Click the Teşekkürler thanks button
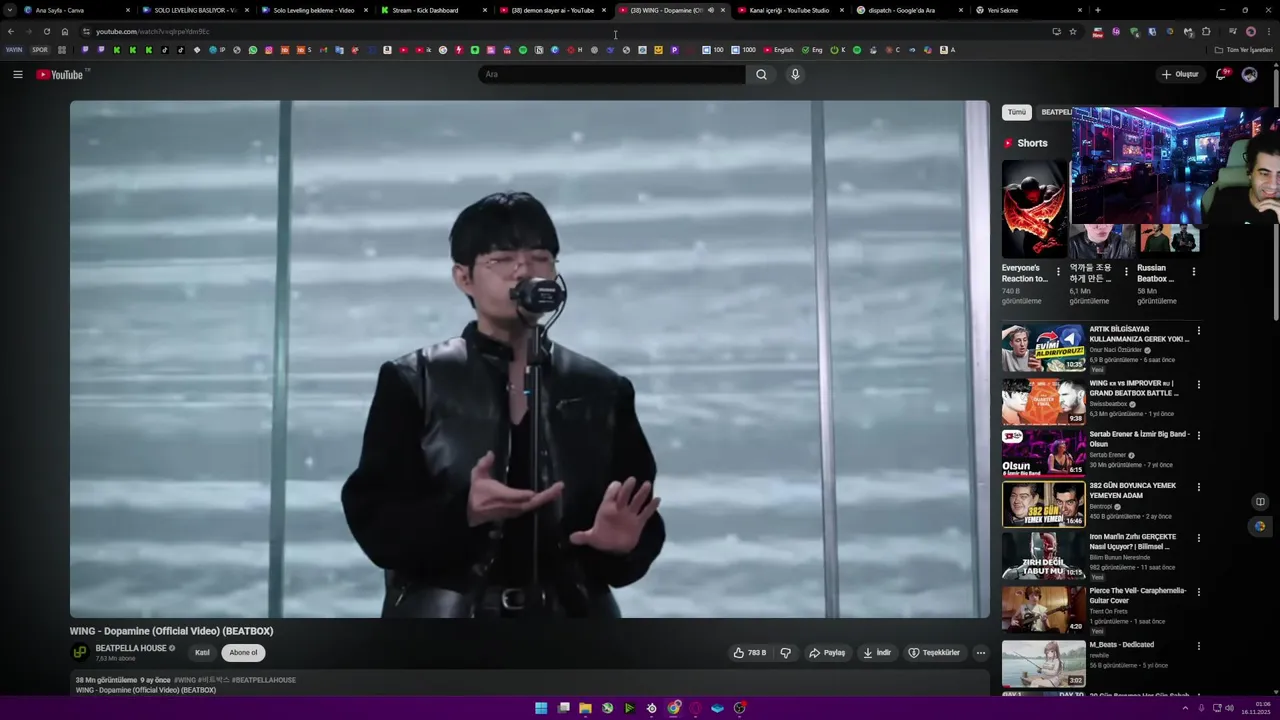1280x720 pixels. [934, 653]
